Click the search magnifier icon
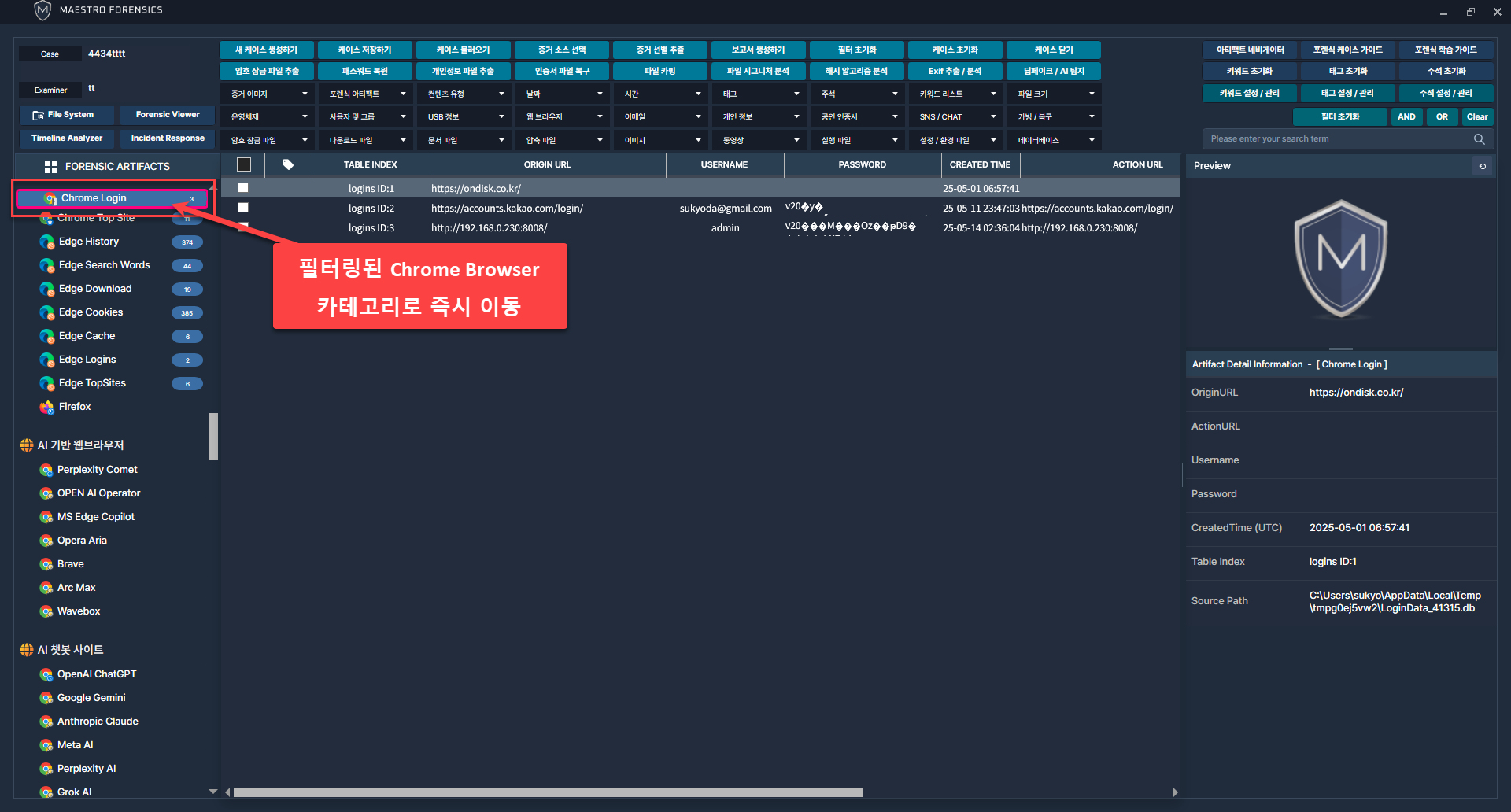The image size is (1511, 812). (x=1479, y=139)
